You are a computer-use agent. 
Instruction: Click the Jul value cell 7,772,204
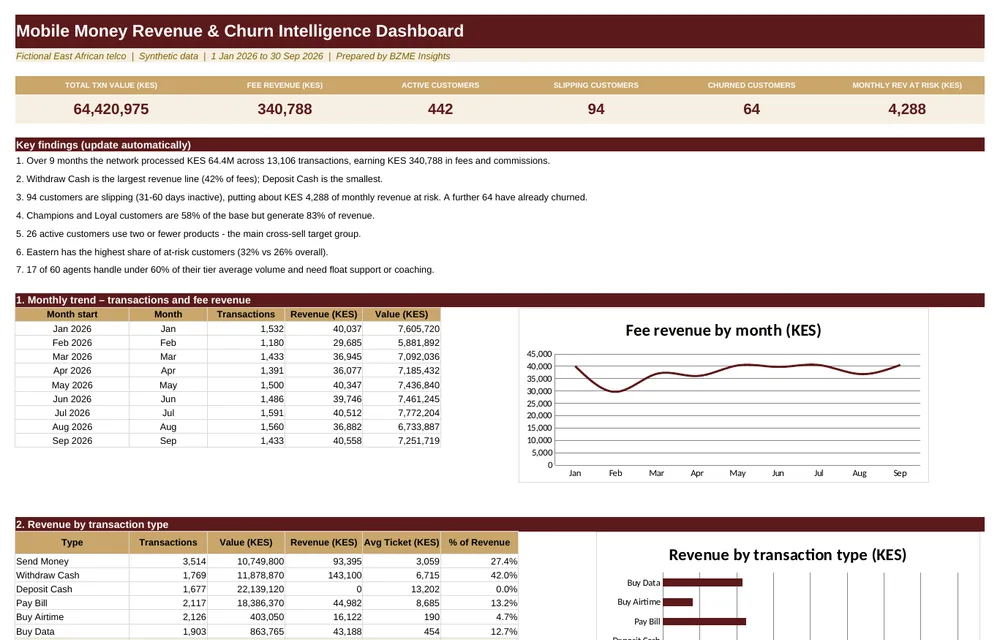(x=402, y=413)
